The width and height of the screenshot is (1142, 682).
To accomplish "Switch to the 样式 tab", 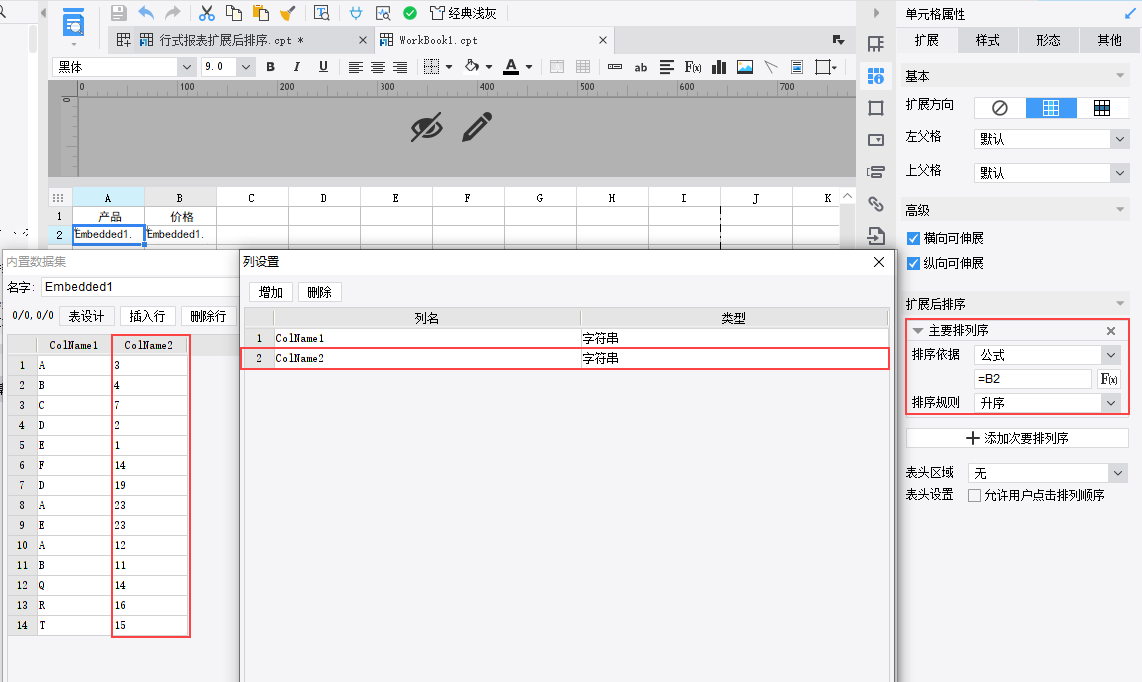I will click(x=988, y=40).
